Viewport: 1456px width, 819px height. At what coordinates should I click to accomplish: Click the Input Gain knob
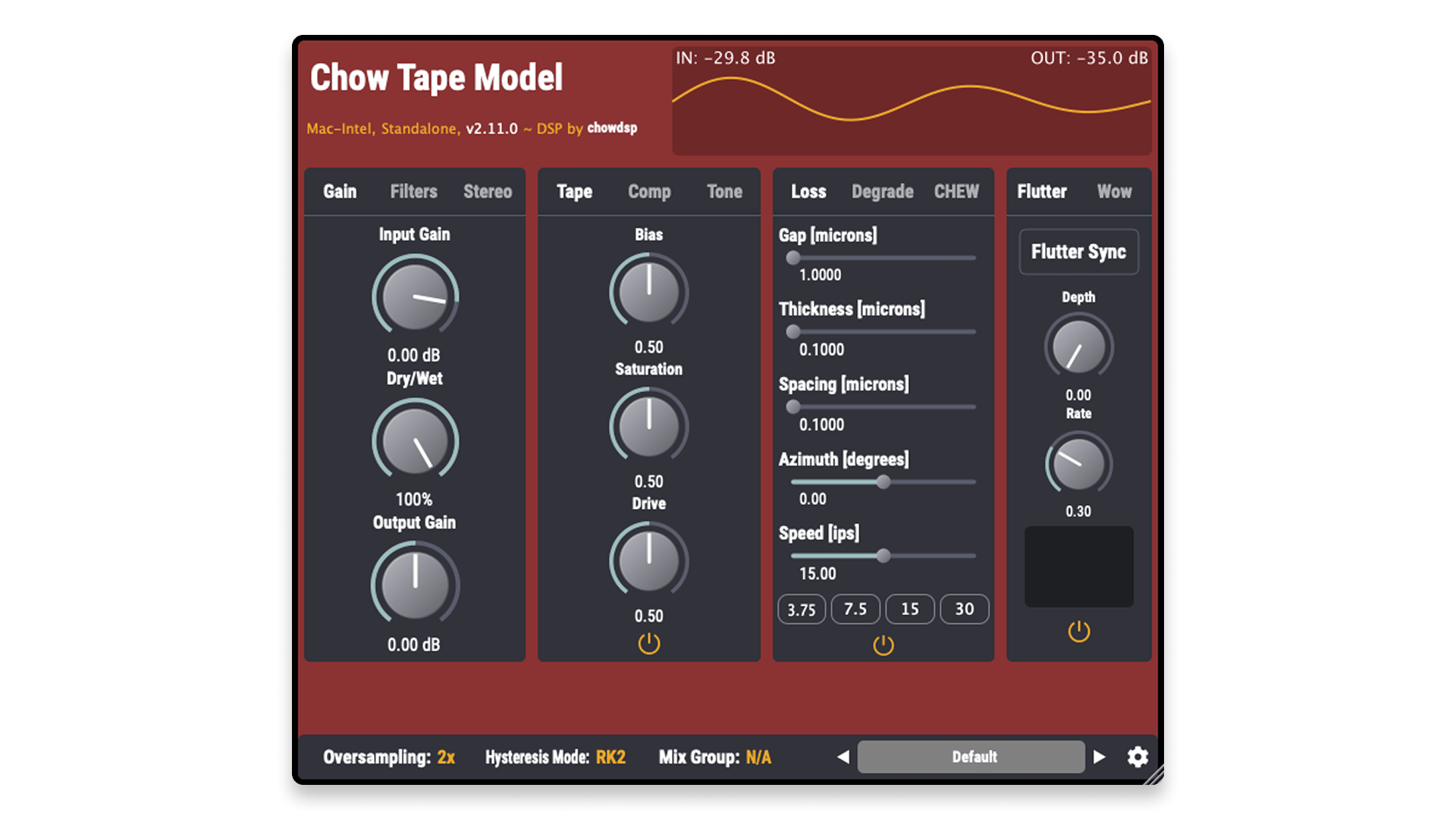(415, 296)
